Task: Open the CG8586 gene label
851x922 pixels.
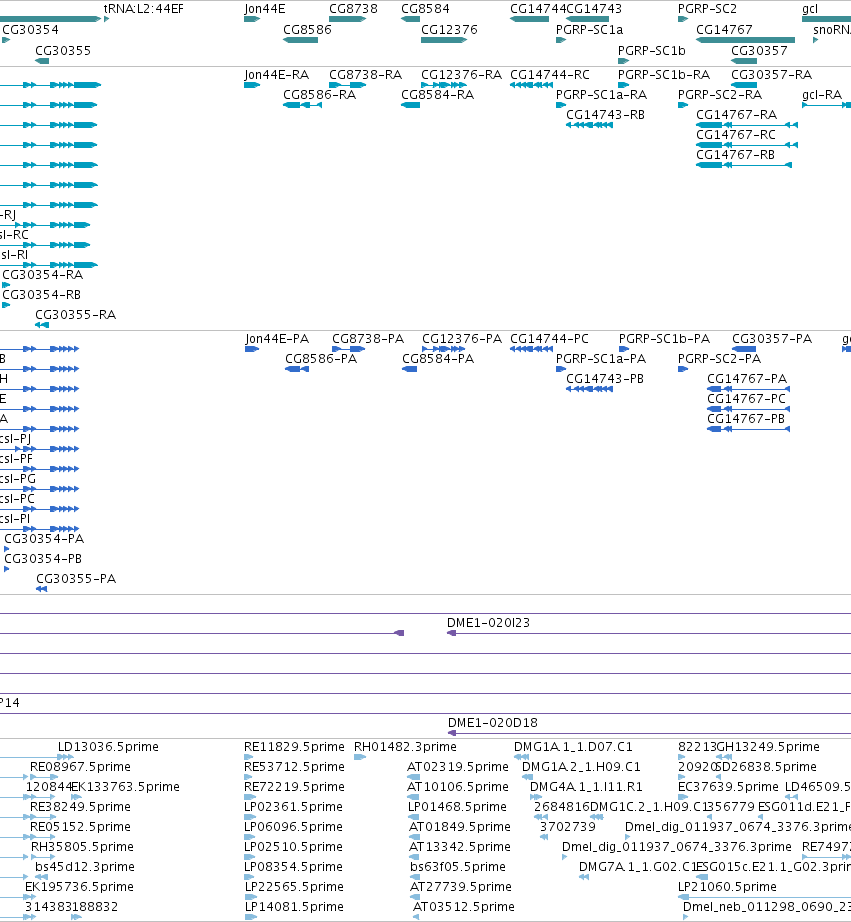Action: pos(307,30)
